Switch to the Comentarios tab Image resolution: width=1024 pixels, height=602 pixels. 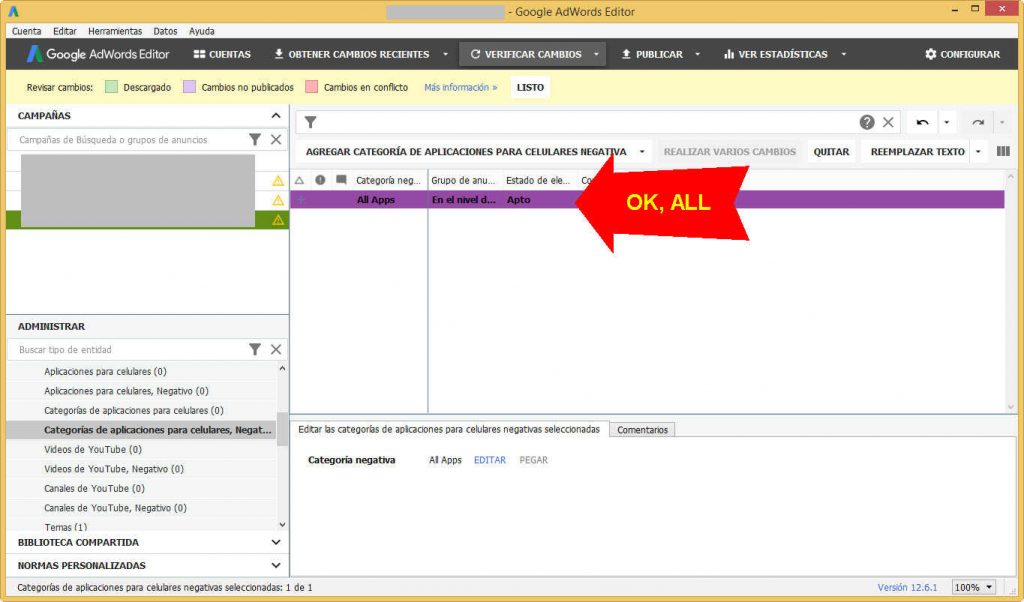tap(642, 430)
